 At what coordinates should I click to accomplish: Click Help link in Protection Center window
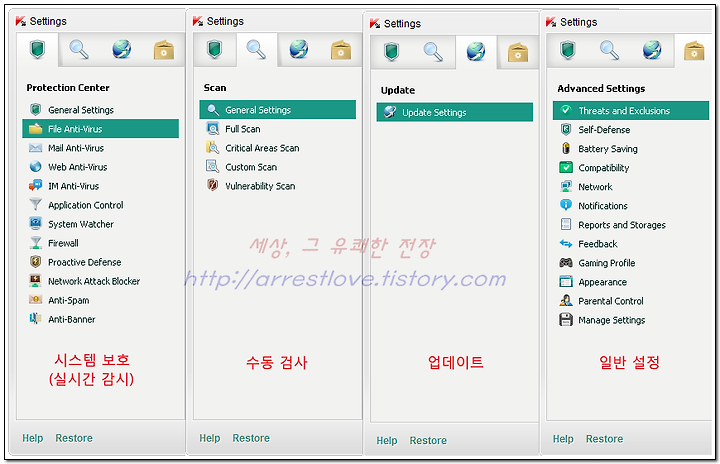(x=33, y=438)
